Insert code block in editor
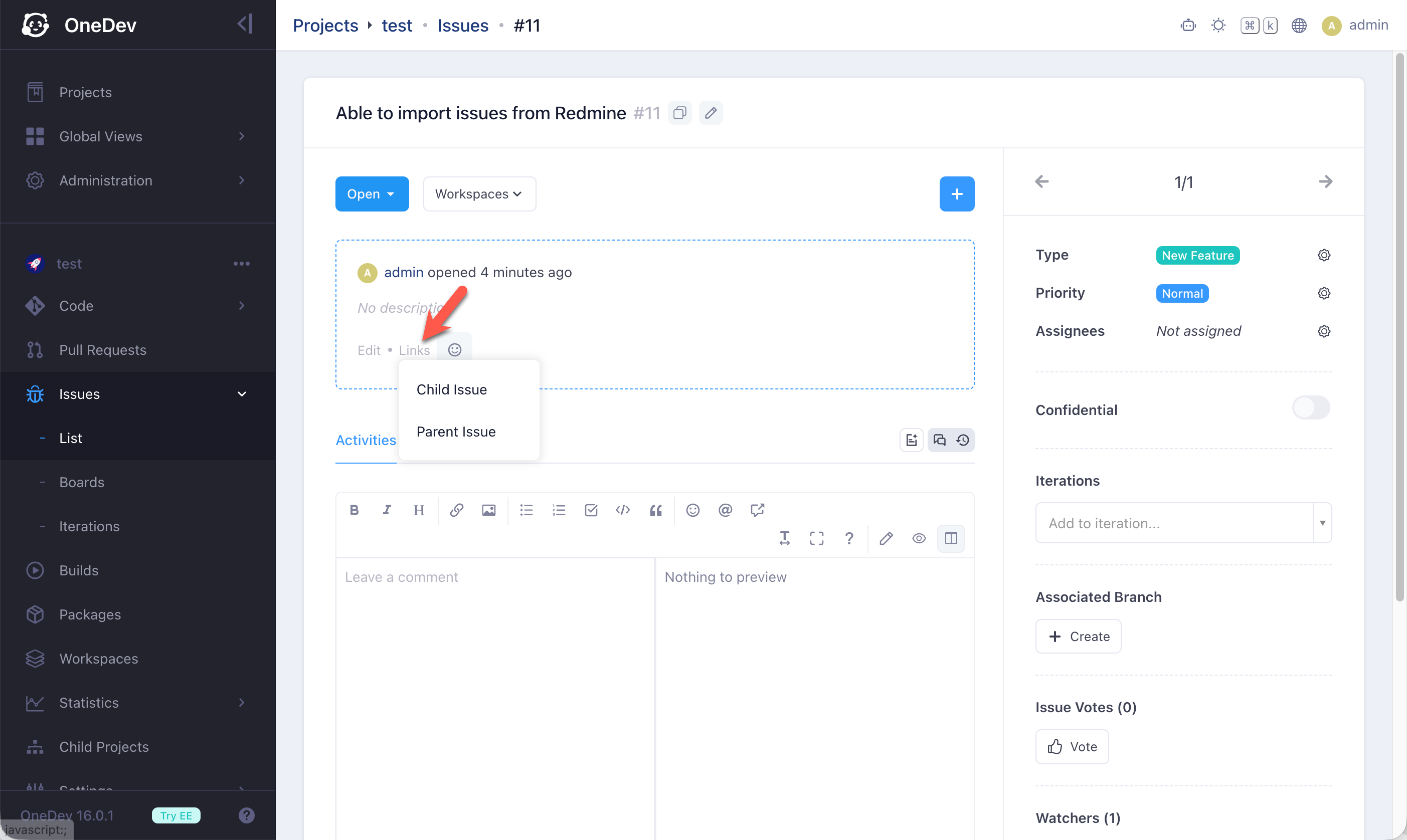This screenshot has height=840, width=1407. [623, 510]
